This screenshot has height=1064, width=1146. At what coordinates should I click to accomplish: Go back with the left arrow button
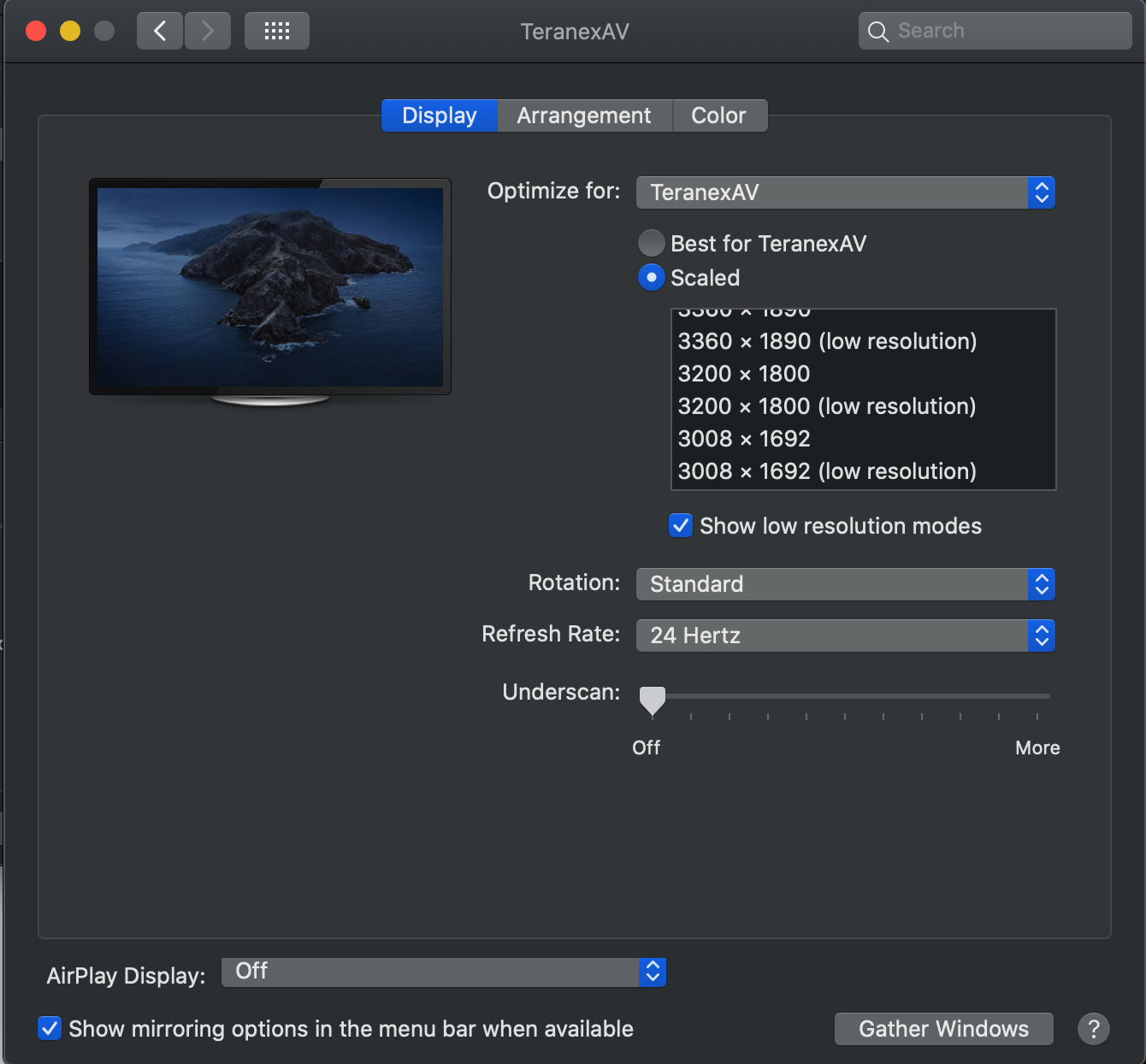click(x=160, y=32)
